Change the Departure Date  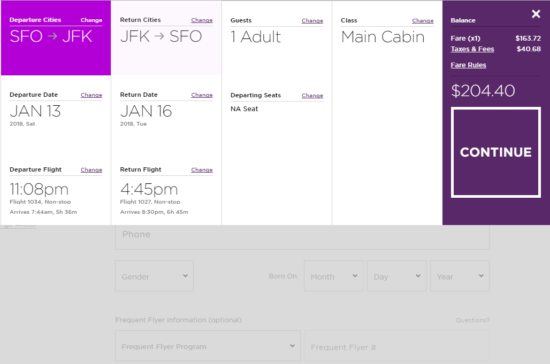(x=91, y=95)
